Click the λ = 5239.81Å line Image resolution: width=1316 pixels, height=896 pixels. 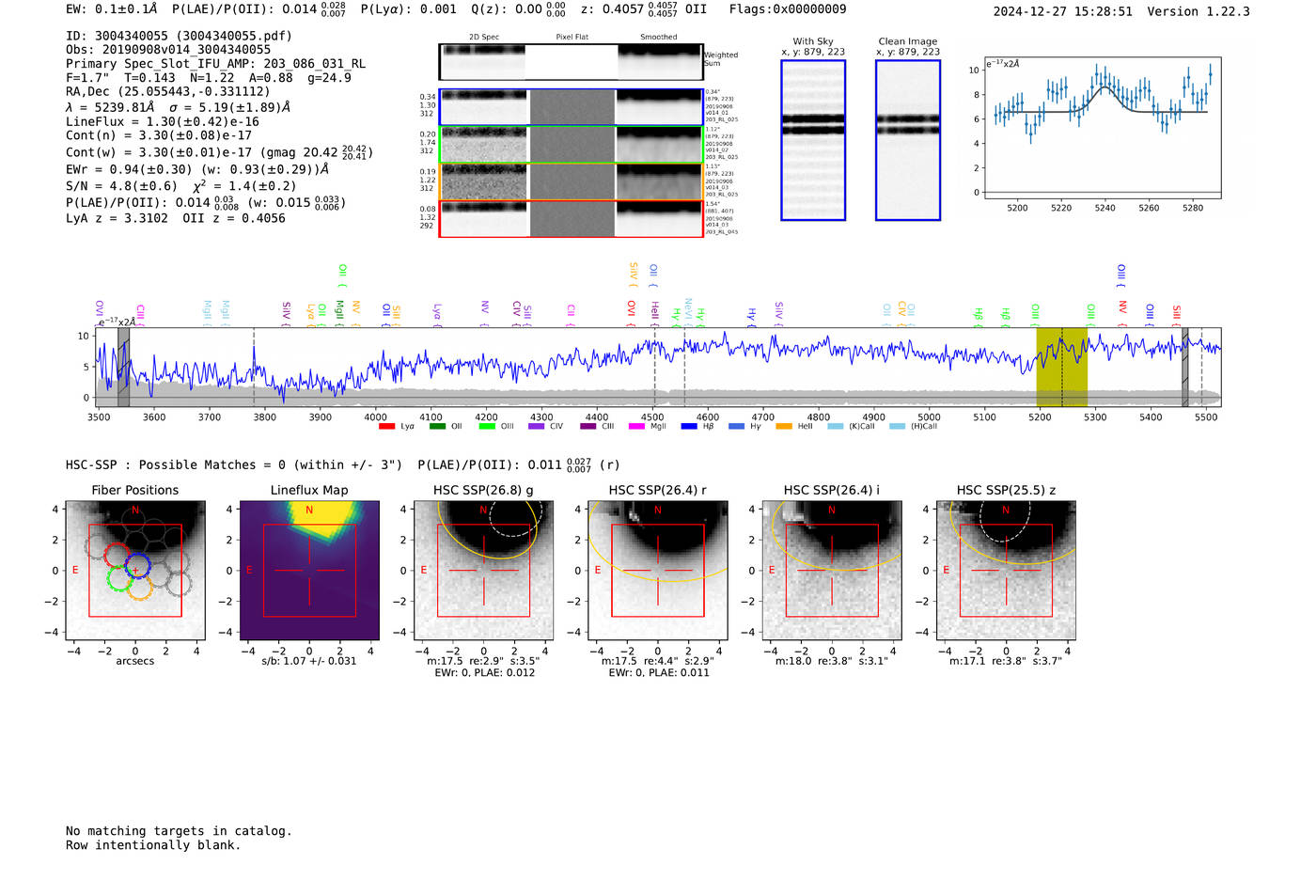[178, 107]
